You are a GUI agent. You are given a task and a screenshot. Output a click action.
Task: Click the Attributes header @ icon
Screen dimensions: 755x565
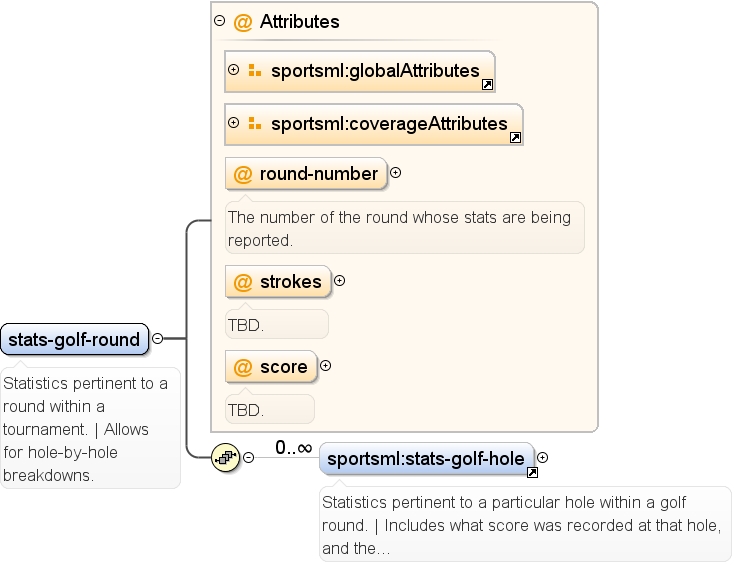coord(243,22)
